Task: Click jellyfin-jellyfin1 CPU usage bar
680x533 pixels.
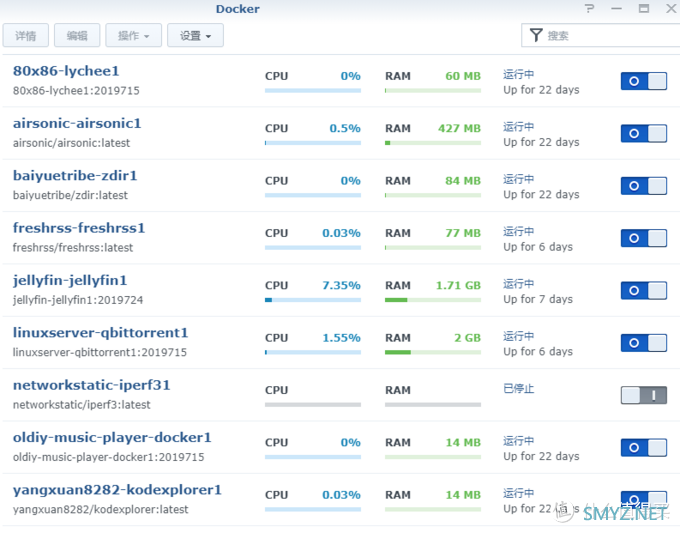Action: click(313, 300)
